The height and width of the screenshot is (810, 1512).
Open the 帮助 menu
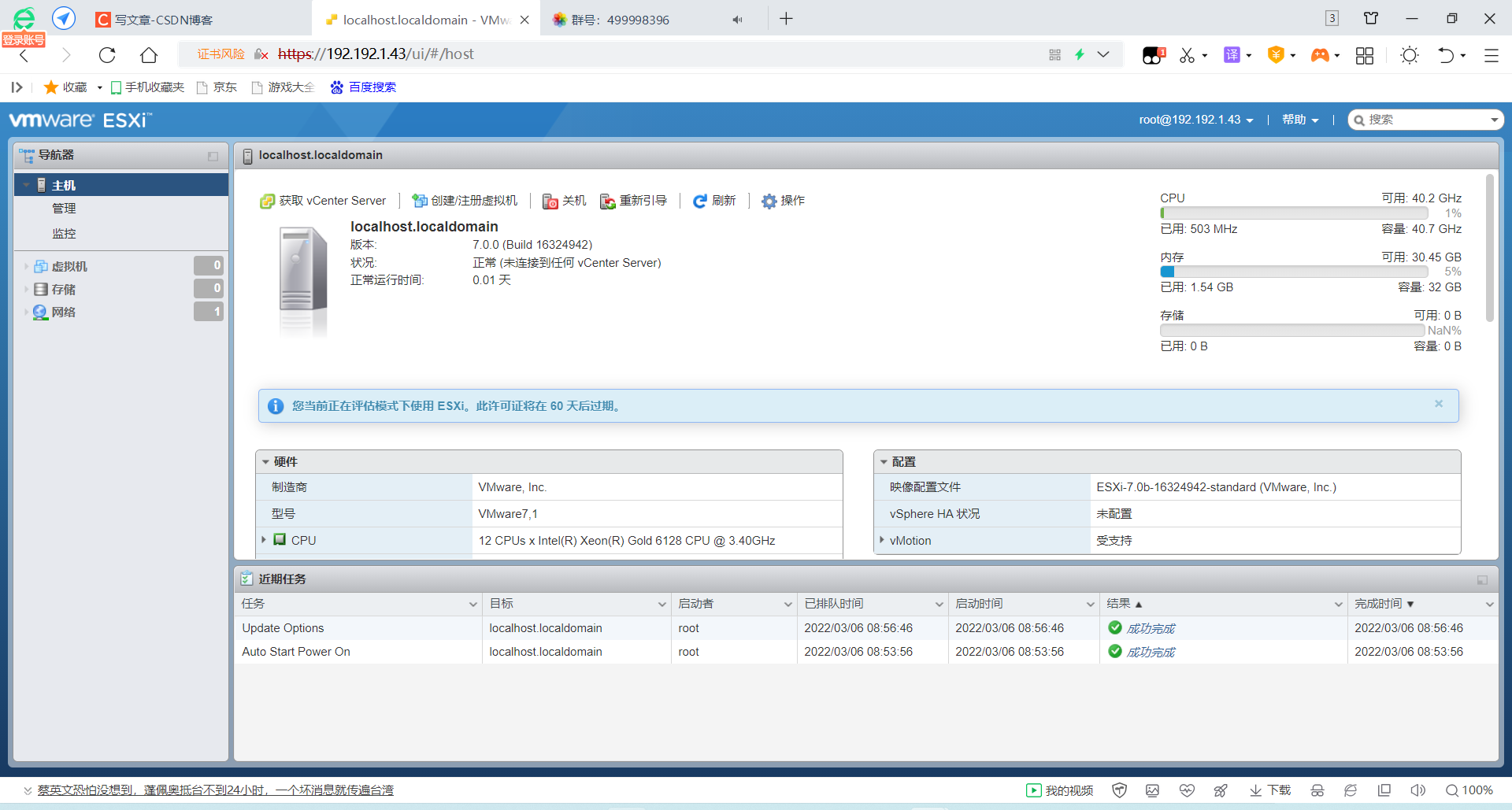[1299, 120]
